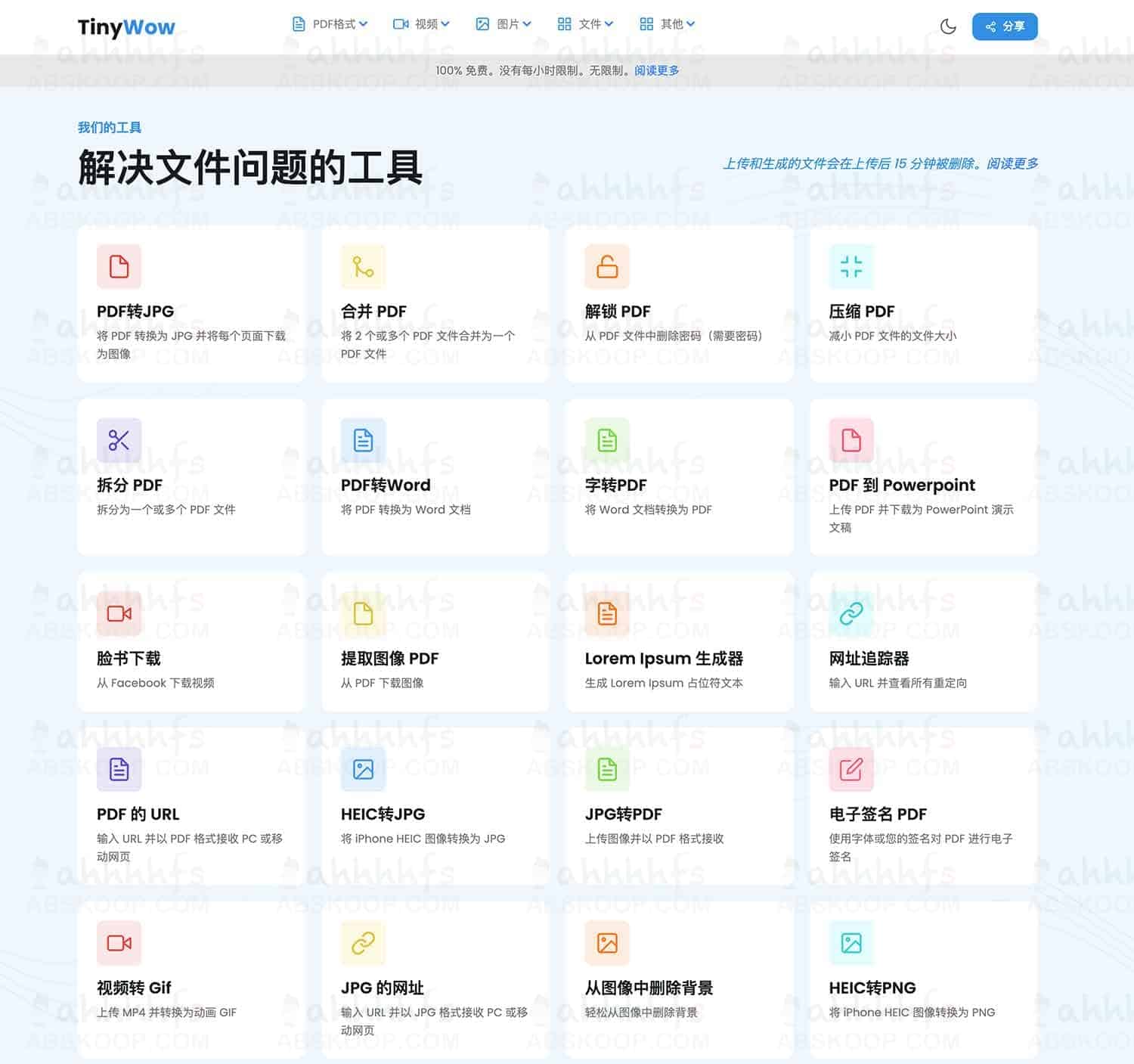The image size is (1134, 1064).
Task: Click description 减小 PDF 文件的文件大小
Action: pyautogui.click(x=893, y=336)
